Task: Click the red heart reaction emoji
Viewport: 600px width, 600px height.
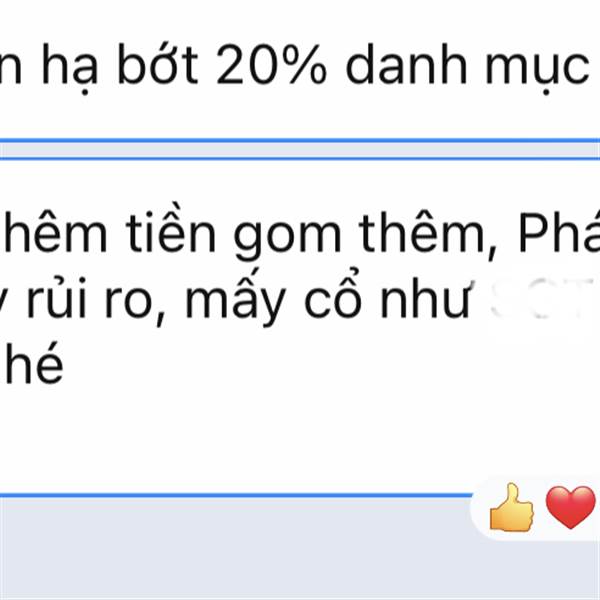Action: tap(570, 507)
